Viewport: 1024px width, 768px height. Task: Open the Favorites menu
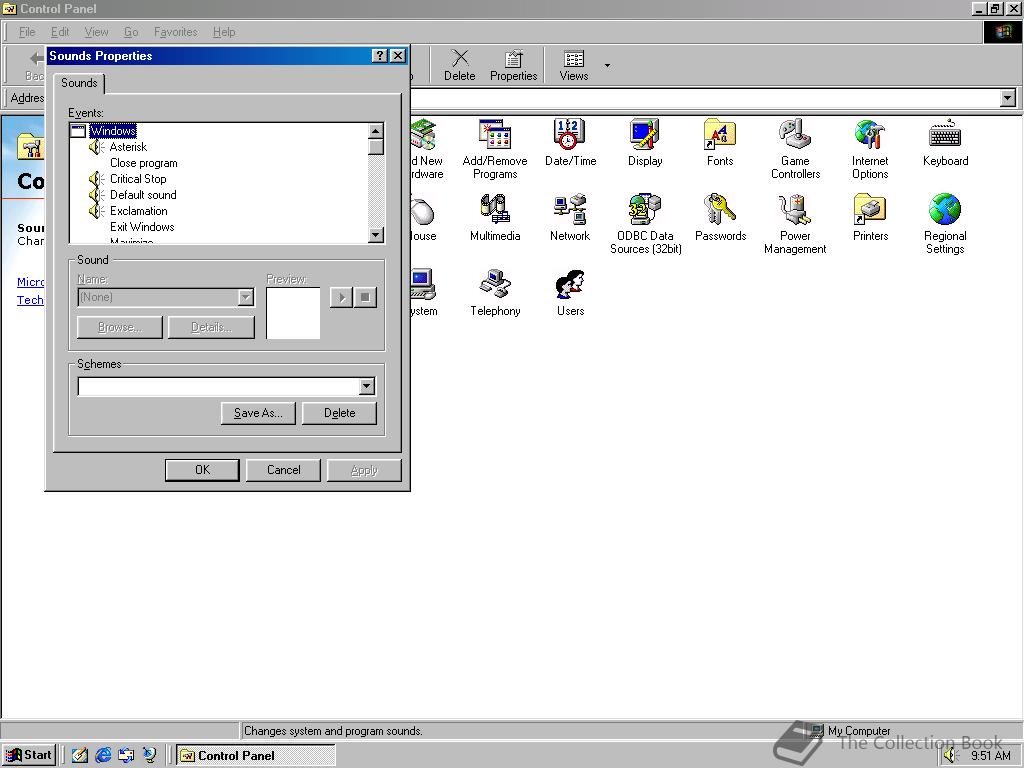(x=175, y=32)
